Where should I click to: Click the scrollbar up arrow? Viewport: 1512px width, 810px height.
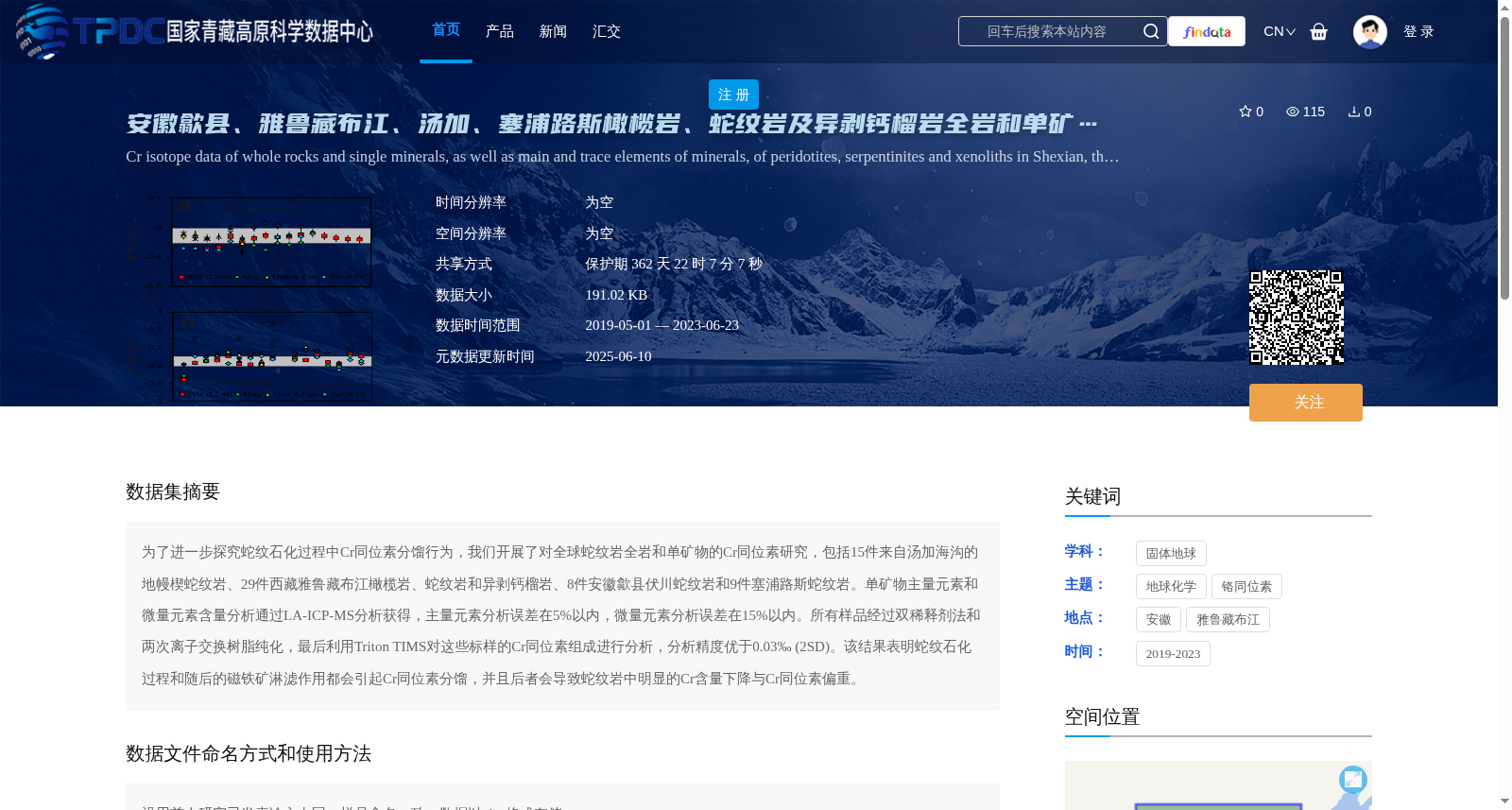click(x=1504, y=8)
